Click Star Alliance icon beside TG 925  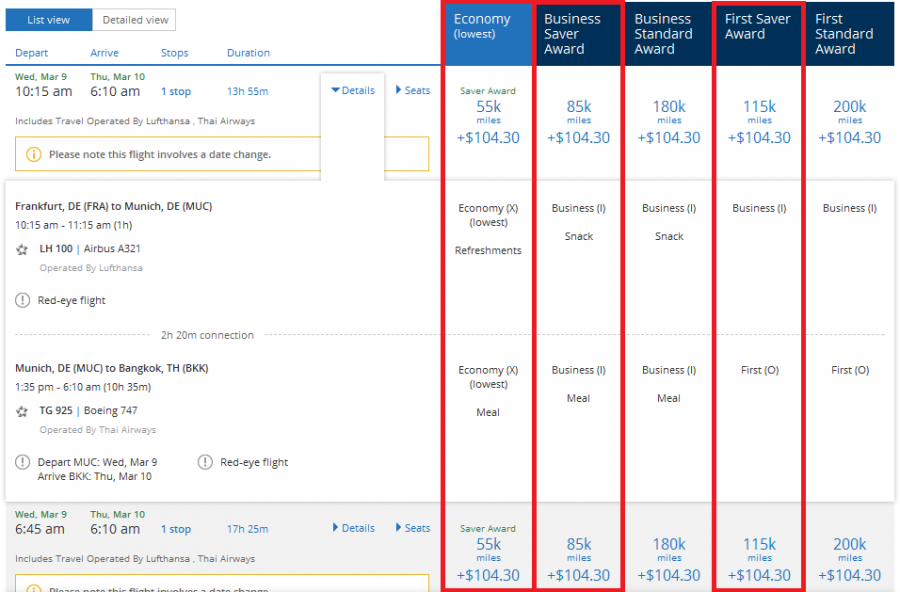tap(22, 411)
